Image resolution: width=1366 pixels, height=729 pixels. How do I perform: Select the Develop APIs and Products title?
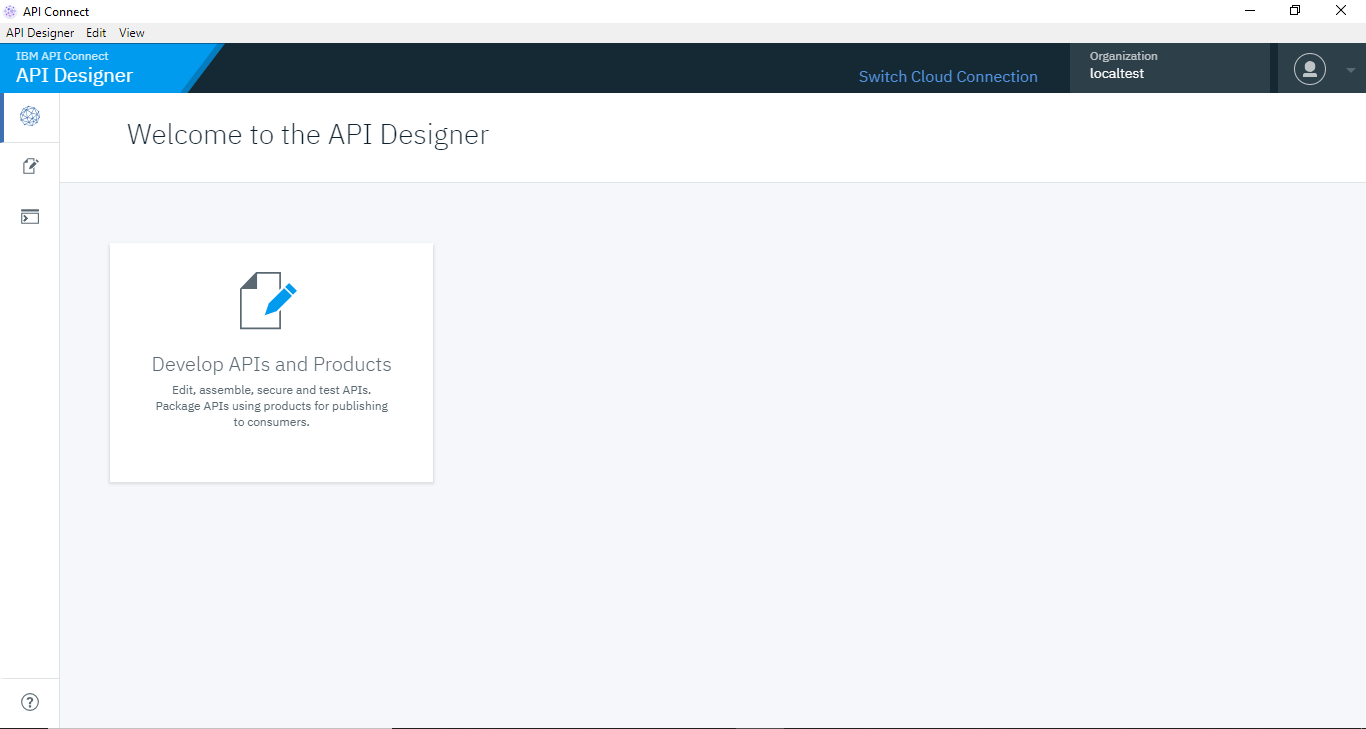(271, 364)
